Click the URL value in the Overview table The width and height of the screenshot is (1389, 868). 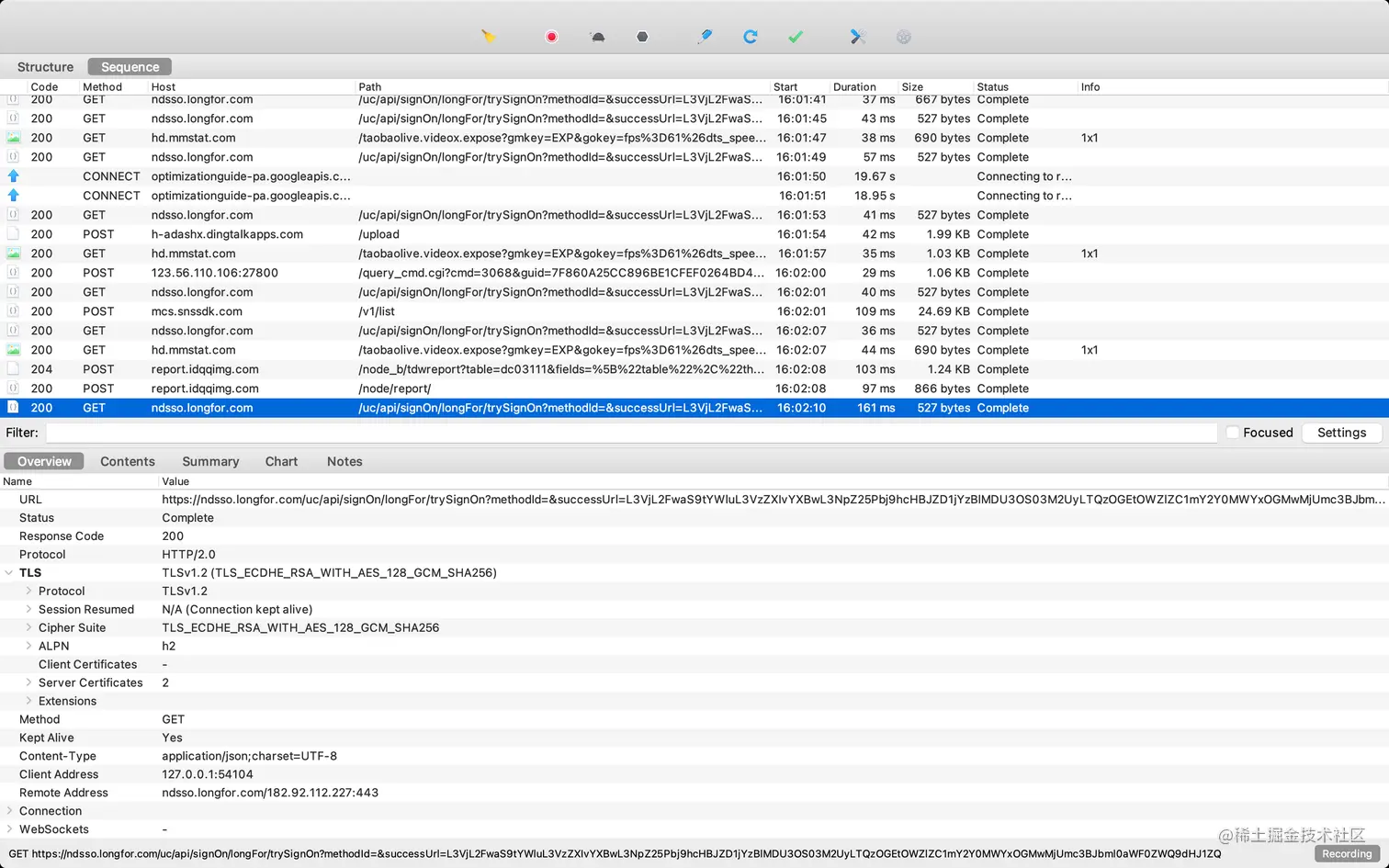tap(774, 500)
